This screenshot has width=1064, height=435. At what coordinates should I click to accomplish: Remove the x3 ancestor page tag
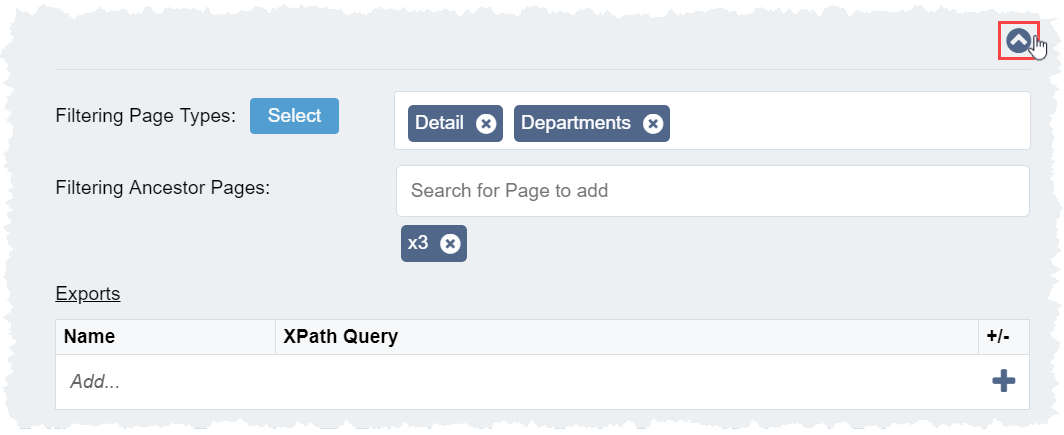(x=450, y=243)
